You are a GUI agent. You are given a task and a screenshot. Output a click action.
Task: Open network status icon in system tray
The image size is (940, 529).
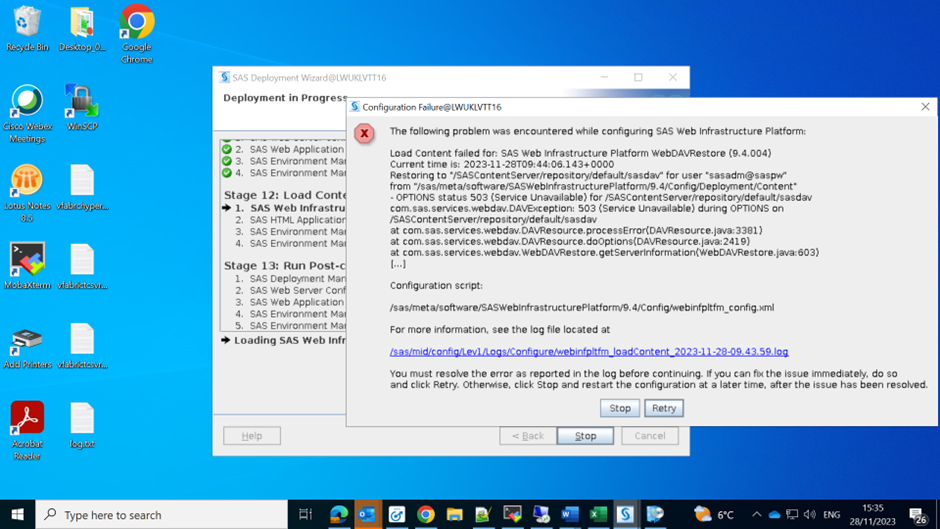click(792, 515)
